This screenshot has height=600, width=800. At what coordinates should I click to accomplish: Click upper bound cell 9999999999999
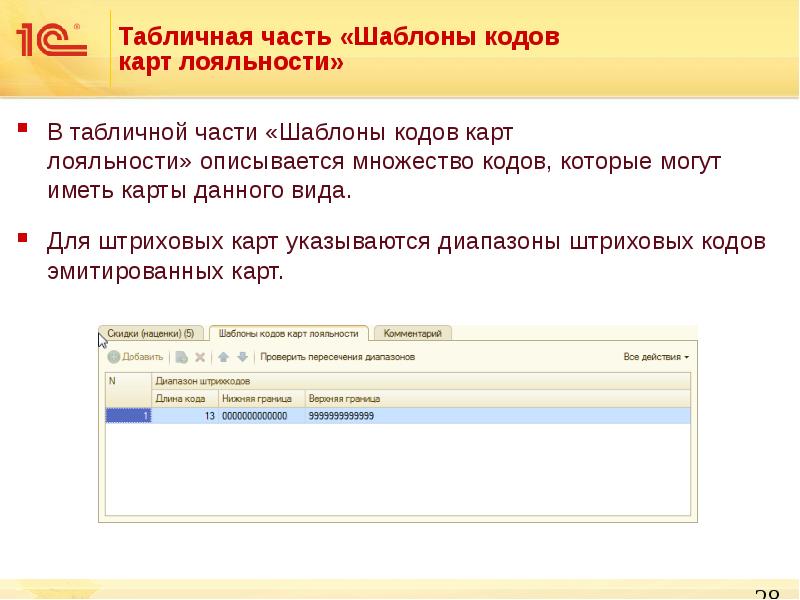pyautogui.click(x=342, y=415)
